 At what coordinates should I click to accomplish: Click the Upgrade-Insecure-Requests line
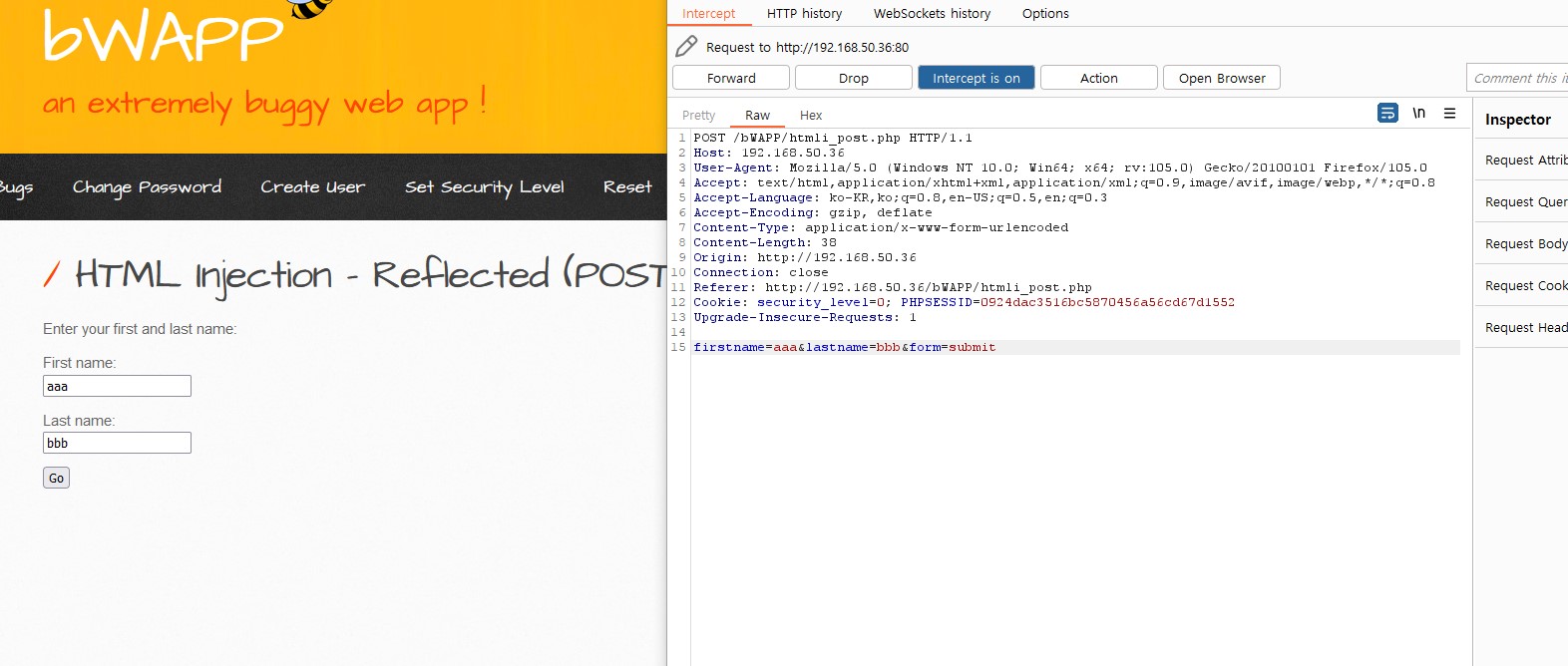pyautogui.click(x=804, y=317)
